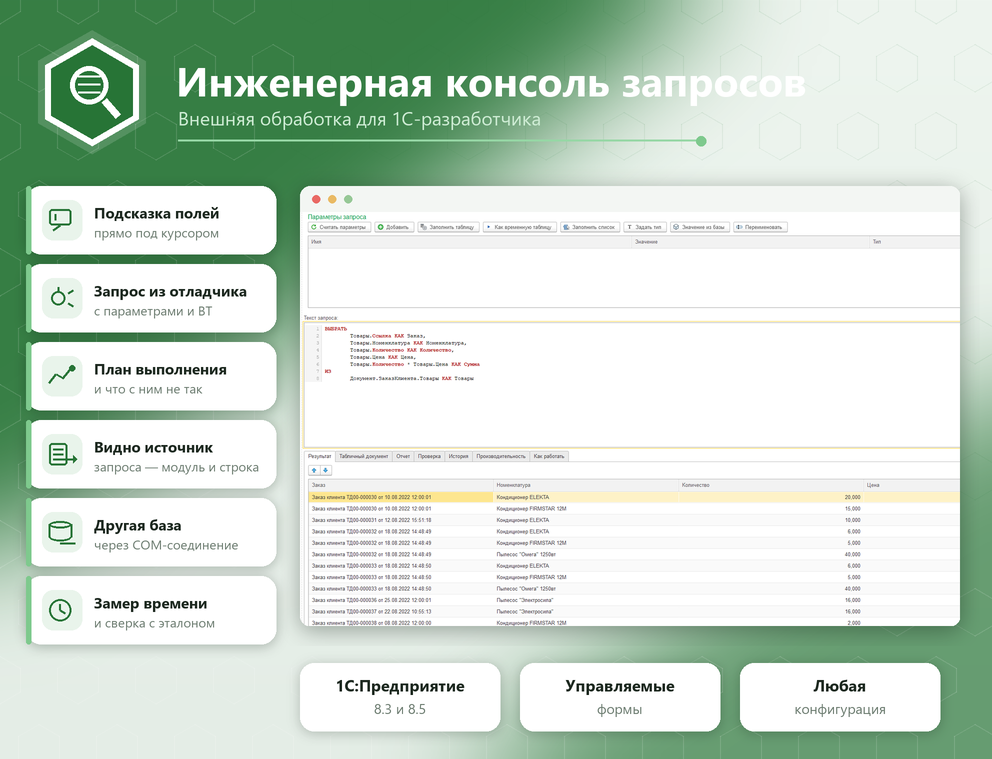Click the other database cylinder icon

[61, 532]
